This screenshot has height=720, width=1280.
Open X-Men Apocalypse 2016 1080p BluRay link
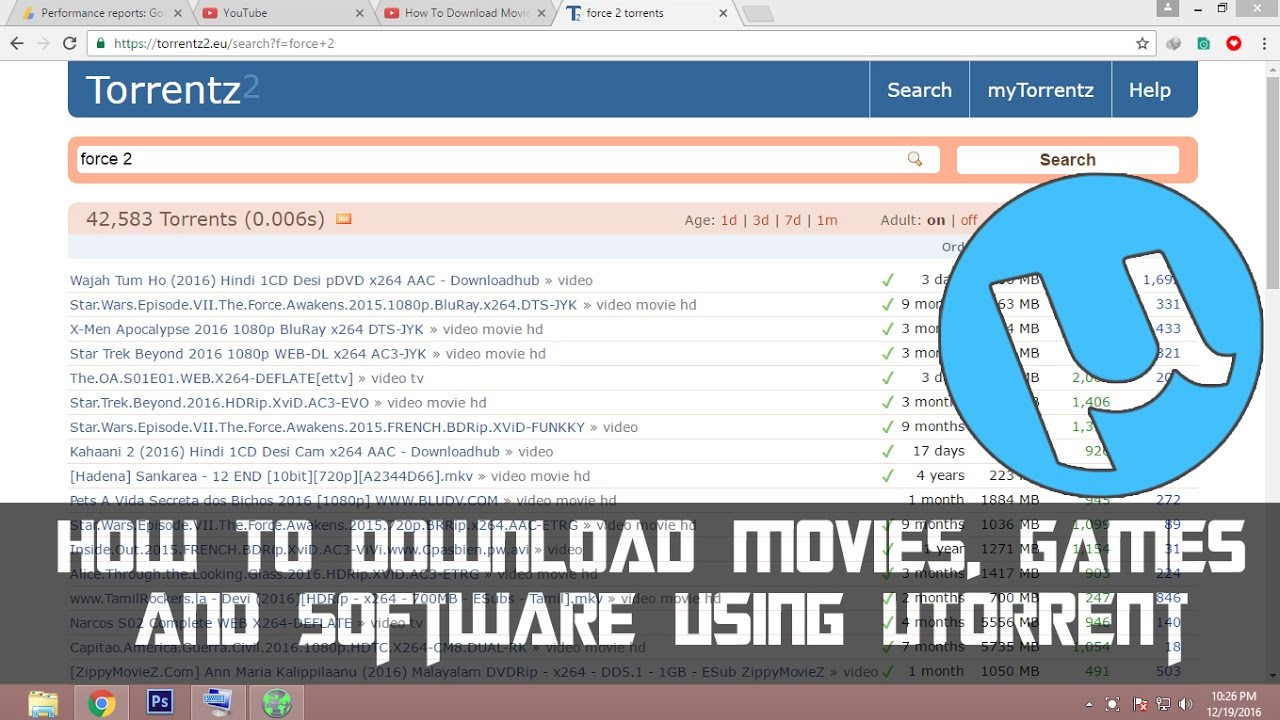pyautogui.click(x=247, y=329)
